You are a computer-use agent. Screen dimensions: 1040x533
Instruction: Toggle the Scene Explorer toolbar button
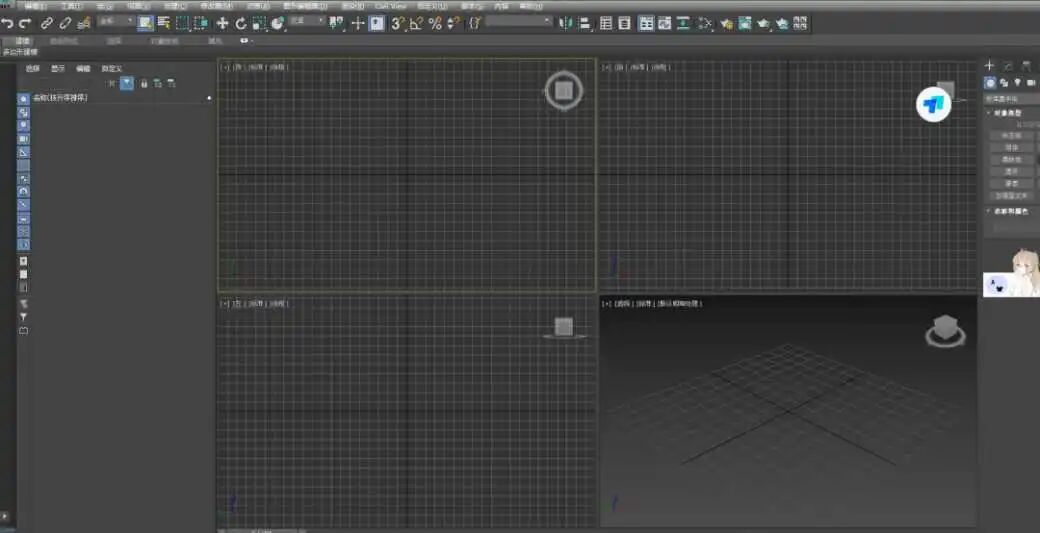(606, 24)
